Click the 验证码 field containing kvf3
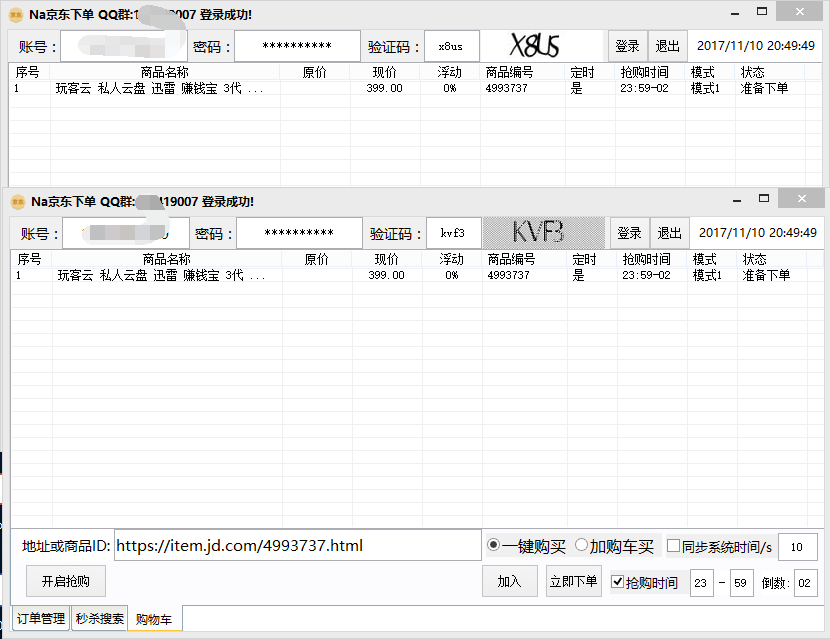Screen dimensions: 830x639 point(453,233)
